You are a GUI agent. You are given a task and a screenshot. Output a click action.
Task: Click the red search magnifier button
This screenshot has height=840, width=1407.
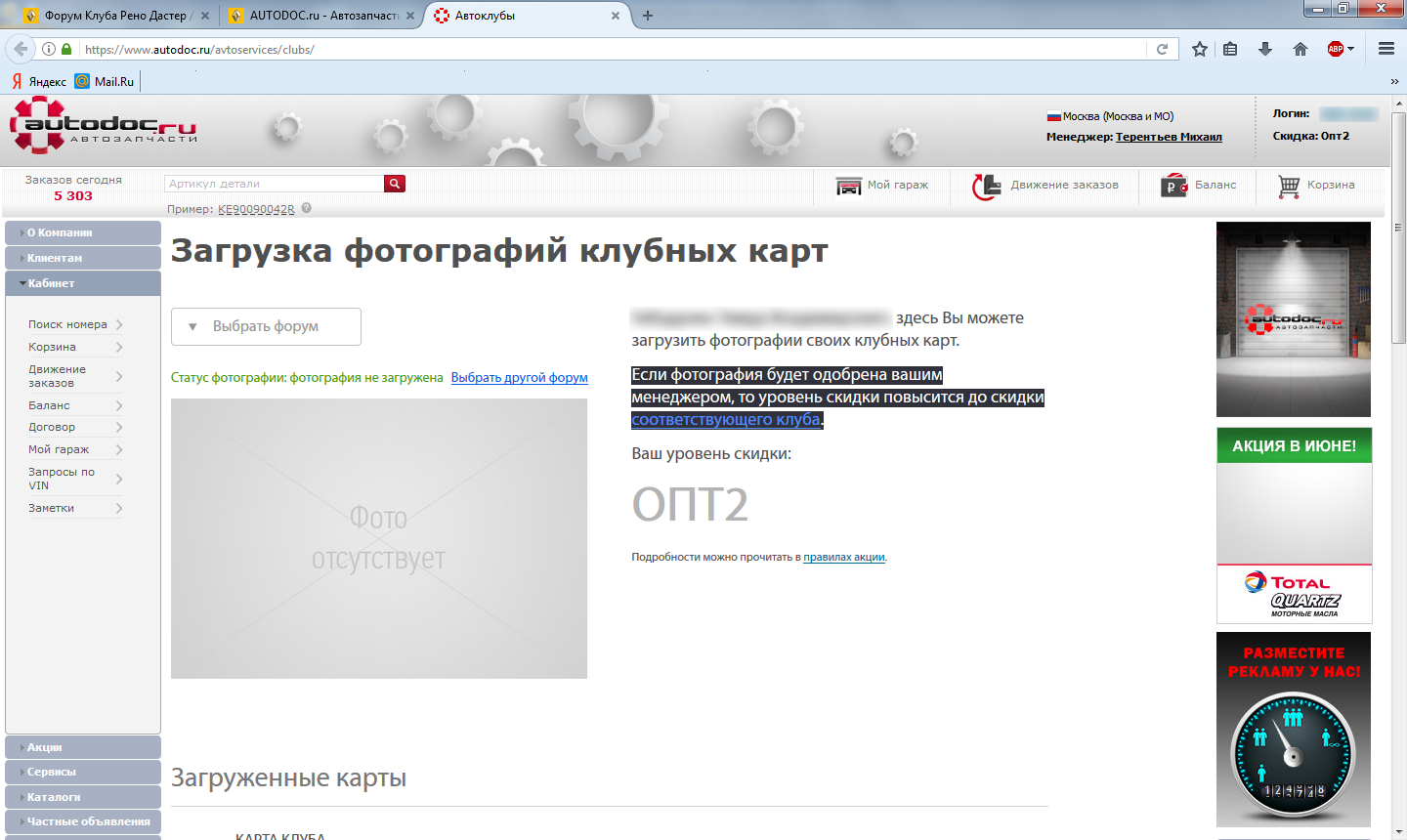[x=395, y=184]
